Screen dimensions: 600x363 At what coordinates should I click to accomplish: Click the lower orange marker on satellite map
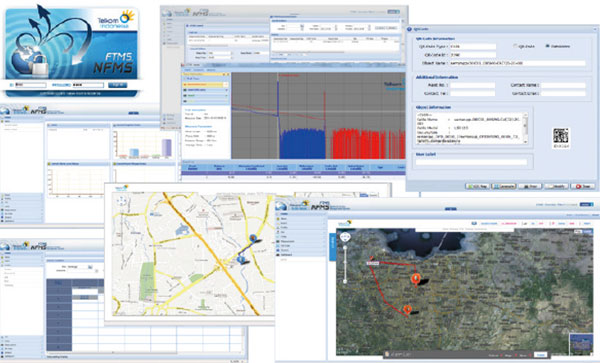408,309
